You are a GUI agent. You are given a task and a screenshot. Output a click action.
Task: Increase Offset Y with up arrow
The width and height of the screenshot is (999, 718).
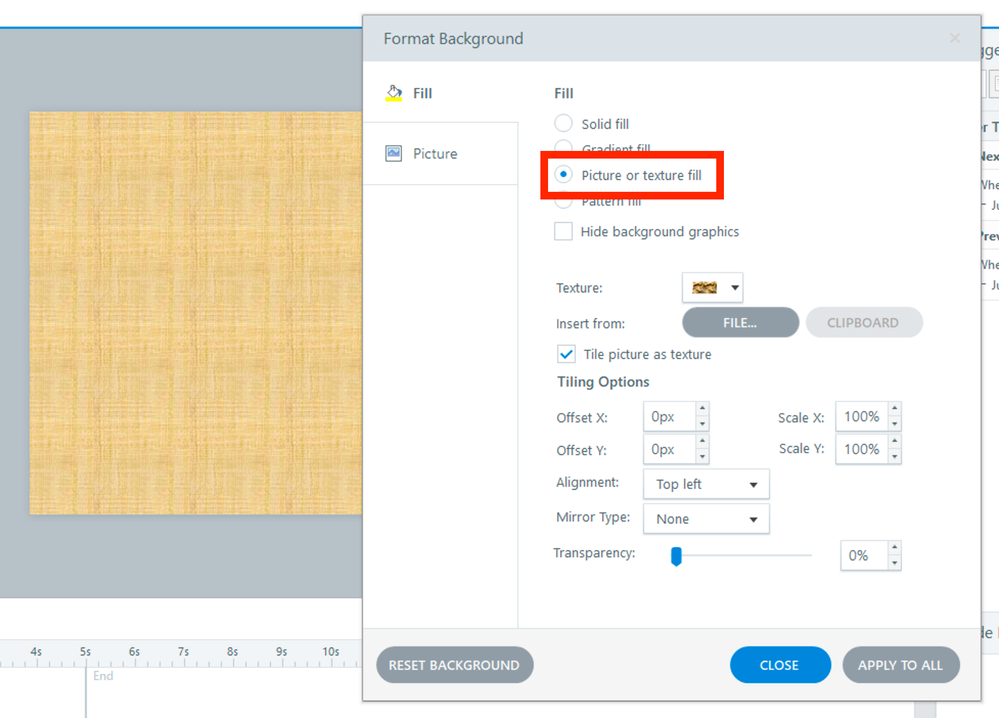pos(702,442)
